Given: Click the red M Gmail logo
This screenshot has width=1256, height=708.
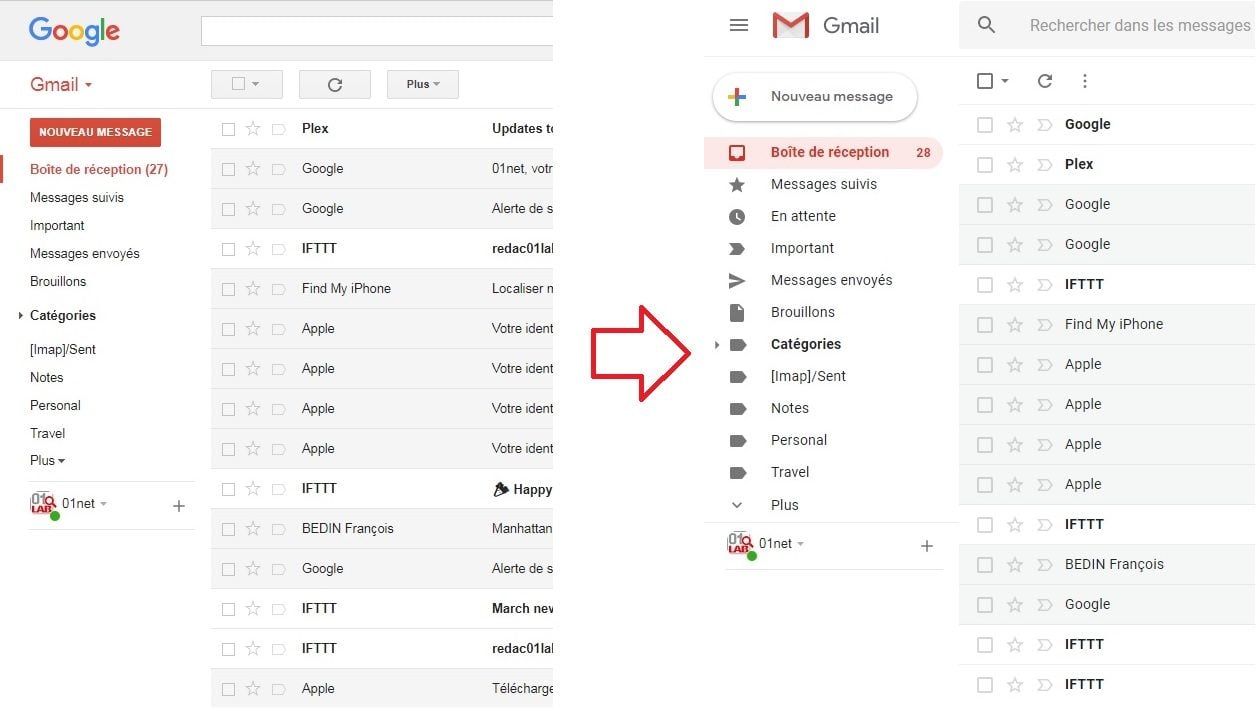Looking at the screenshot, I should click(790, 26).
